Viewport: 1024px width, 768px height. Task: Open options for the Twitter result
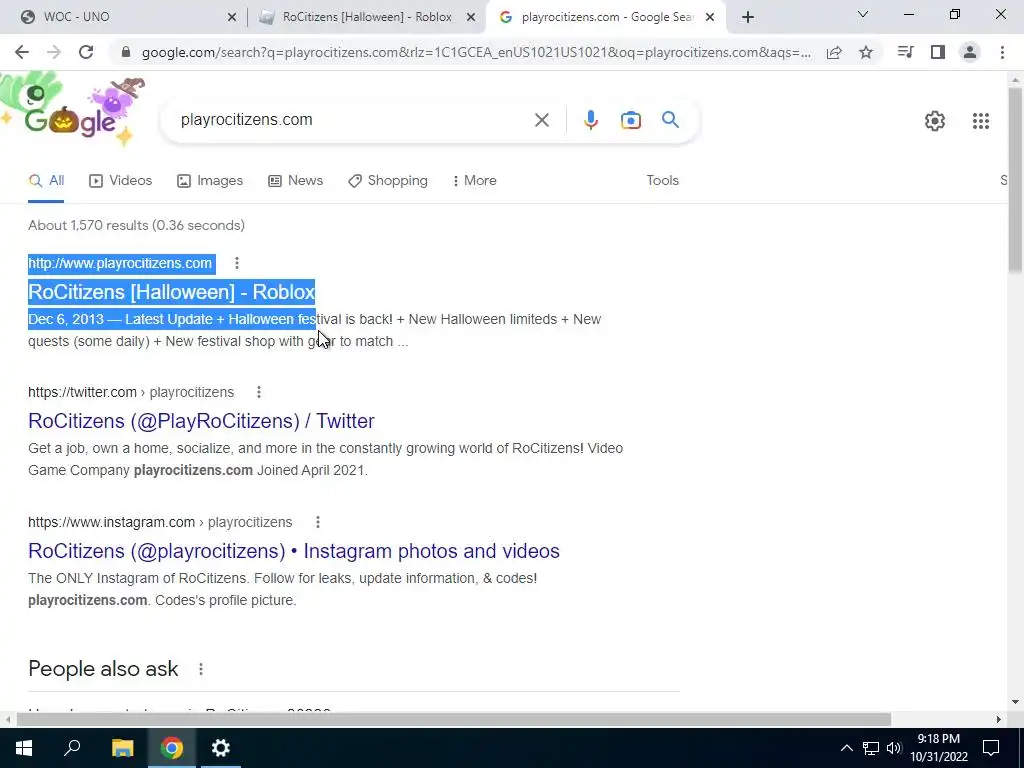tap(259, 392)
